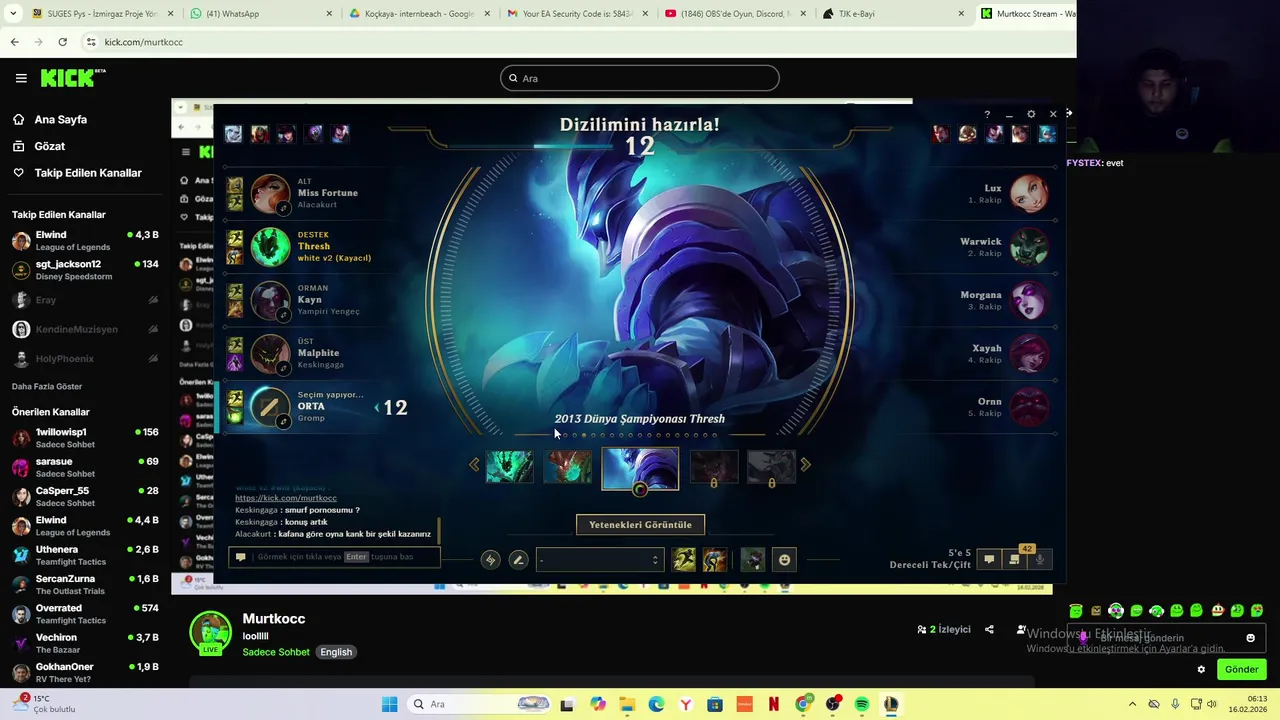Toggle notifications icon for KendineMuzisyen

153,329
